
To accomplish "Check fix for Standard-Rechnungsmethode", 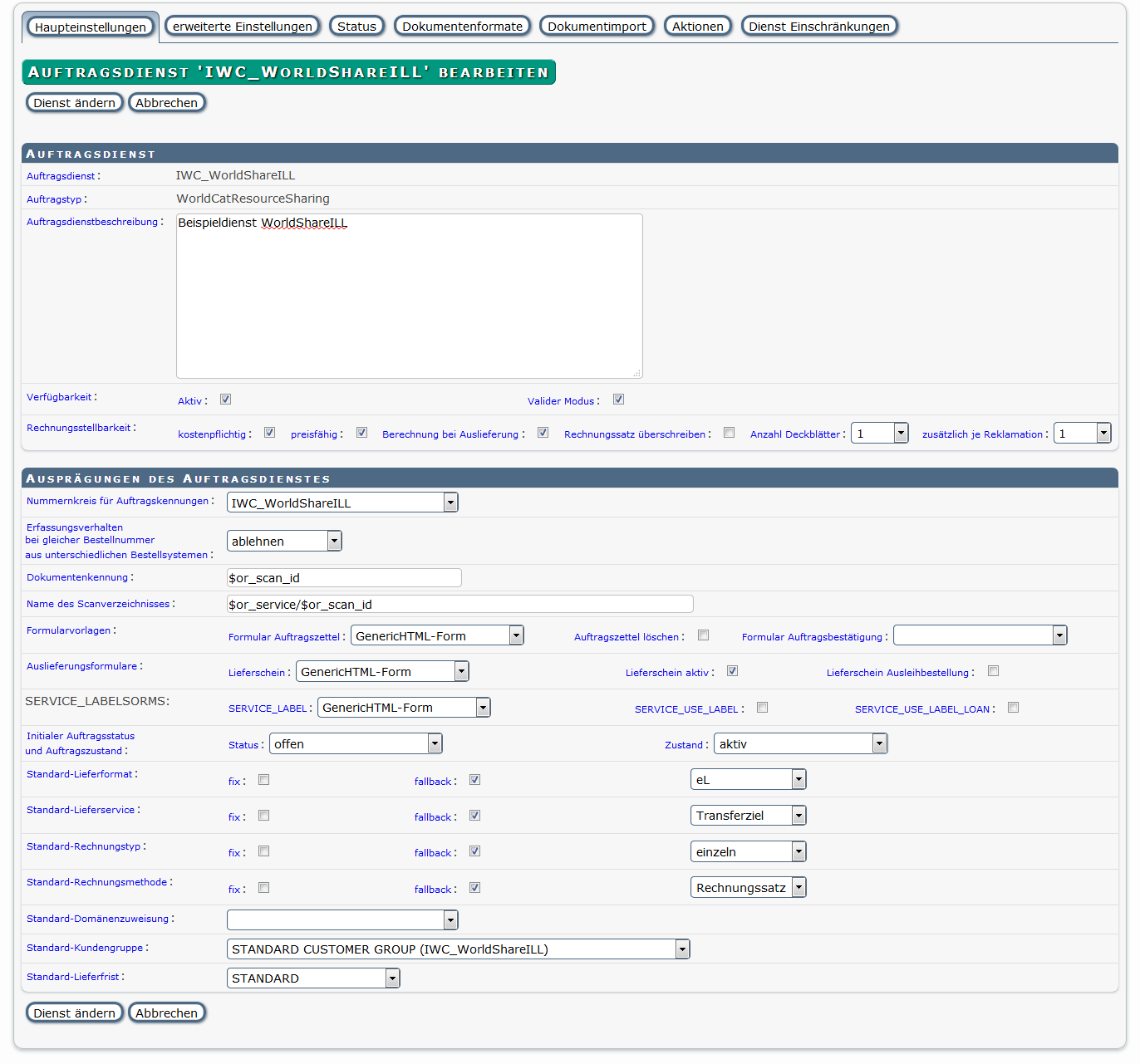I will [263, 888].
